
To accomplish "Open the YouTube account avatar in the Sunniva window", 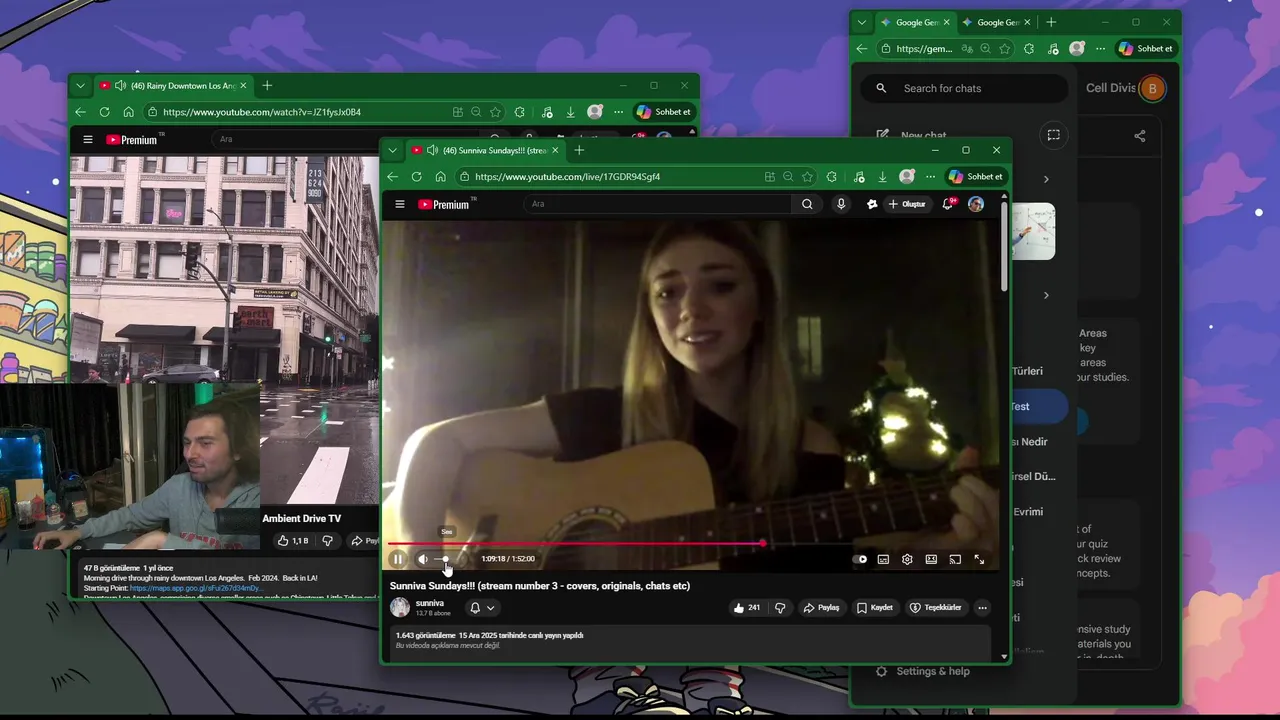I will (976, 204).
